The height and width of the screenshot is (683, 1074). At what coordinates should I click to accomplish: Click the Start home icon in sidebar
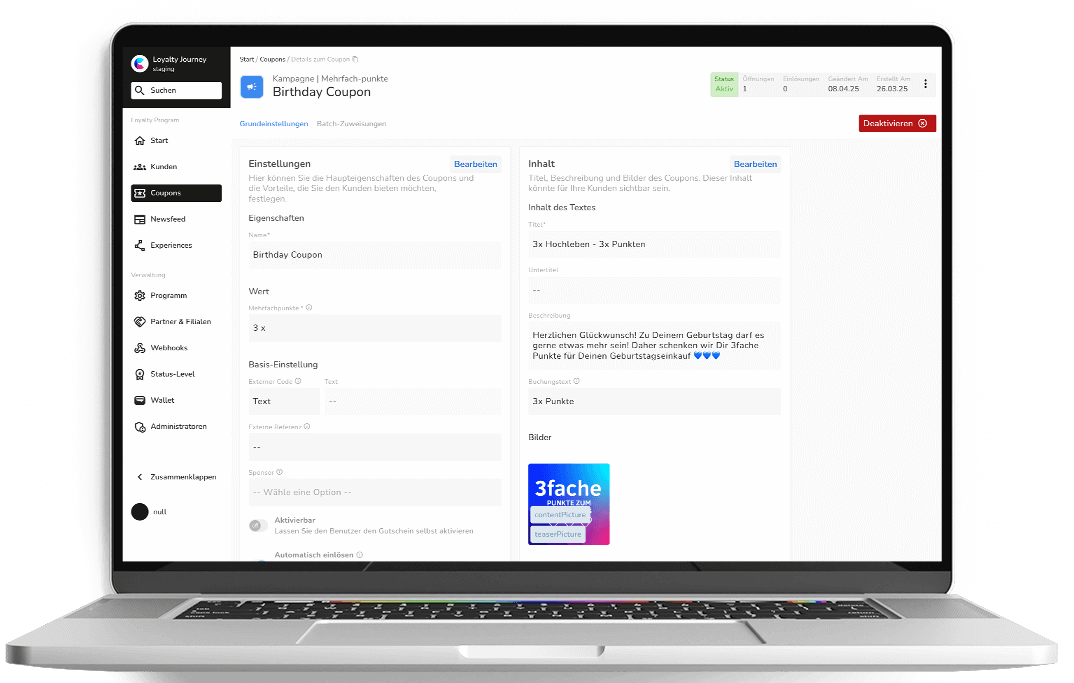click(140, 140)
